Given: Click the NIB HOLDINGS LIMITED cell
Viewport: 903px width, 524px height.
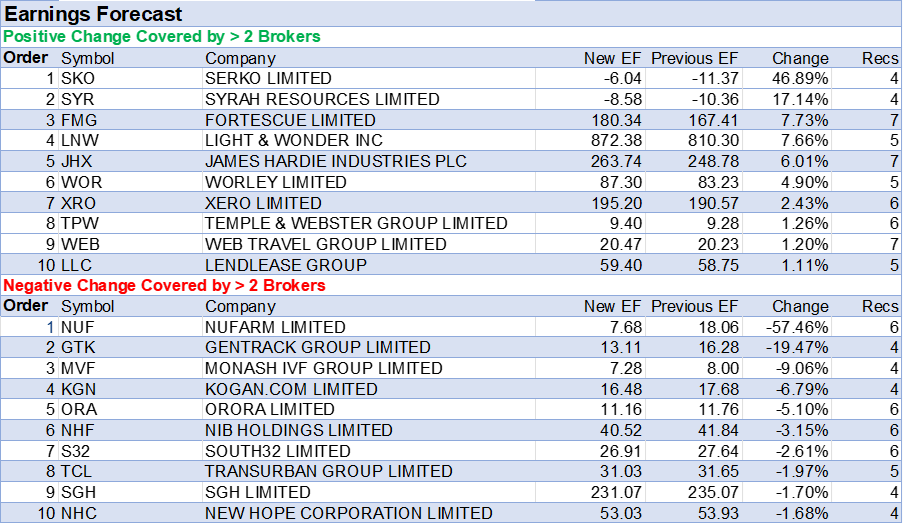Looking at the screenshot, I should pyautogui.click(x=299, y=430).
